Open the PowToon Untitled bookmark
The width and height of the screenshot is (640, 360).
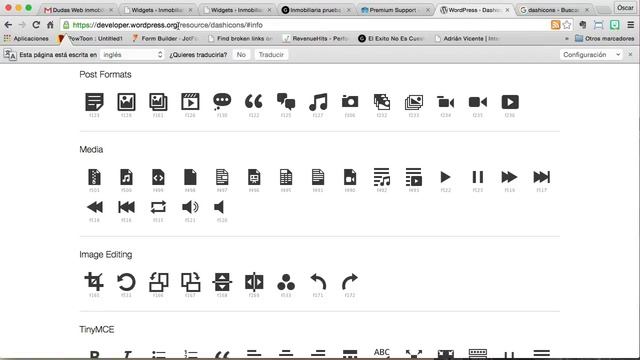(x=90, y=38)
